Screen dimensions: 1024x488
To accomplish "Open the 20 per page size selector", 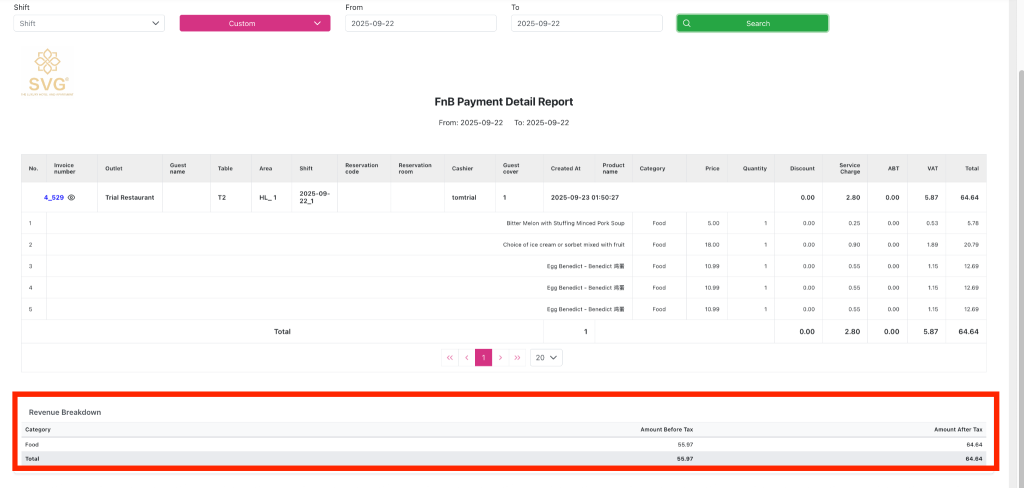I will (546, 357).
